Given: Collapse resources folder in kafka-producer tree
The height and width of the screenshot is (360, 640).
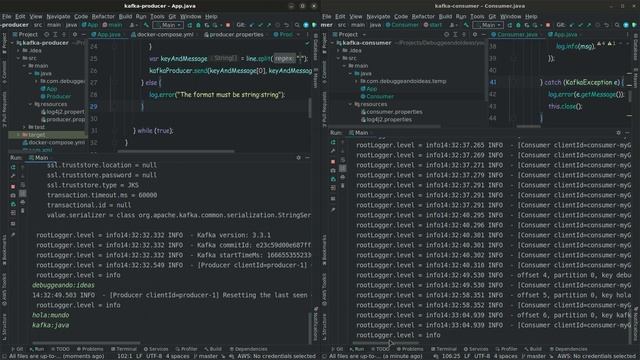Looking at the screenshot, I should coord(30,104).
